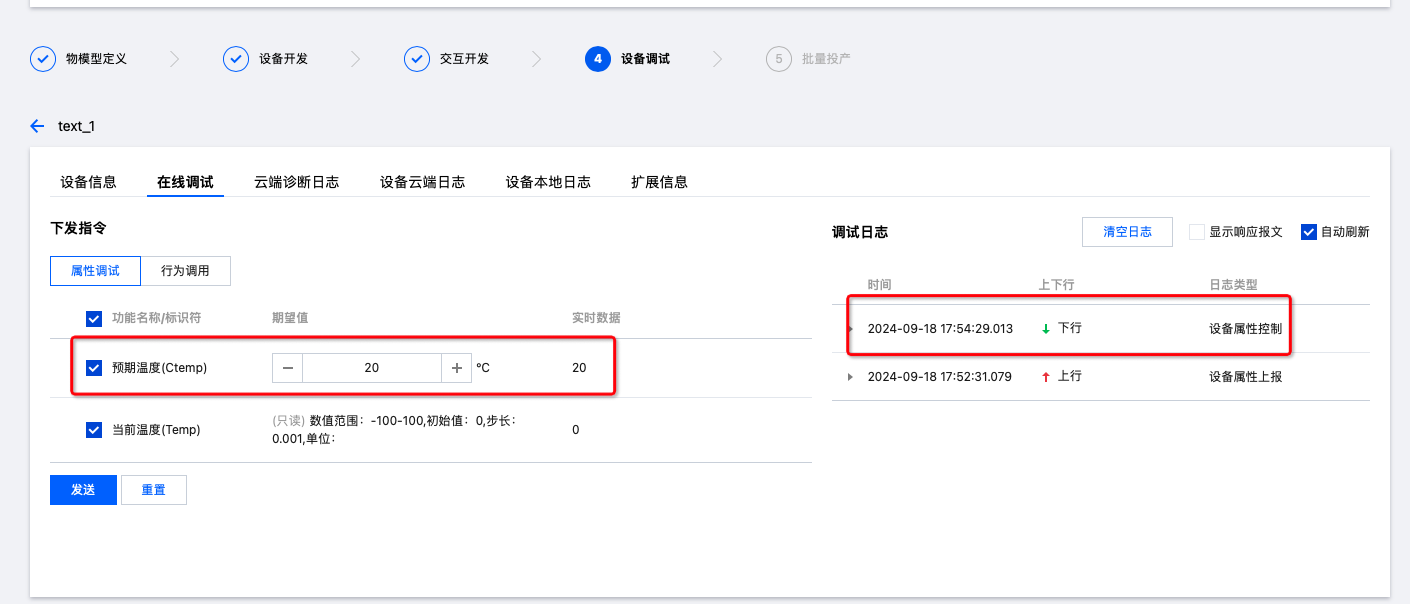Click step 5 批量投产 circle icon
1410x604 pixels.
point(779,59)
